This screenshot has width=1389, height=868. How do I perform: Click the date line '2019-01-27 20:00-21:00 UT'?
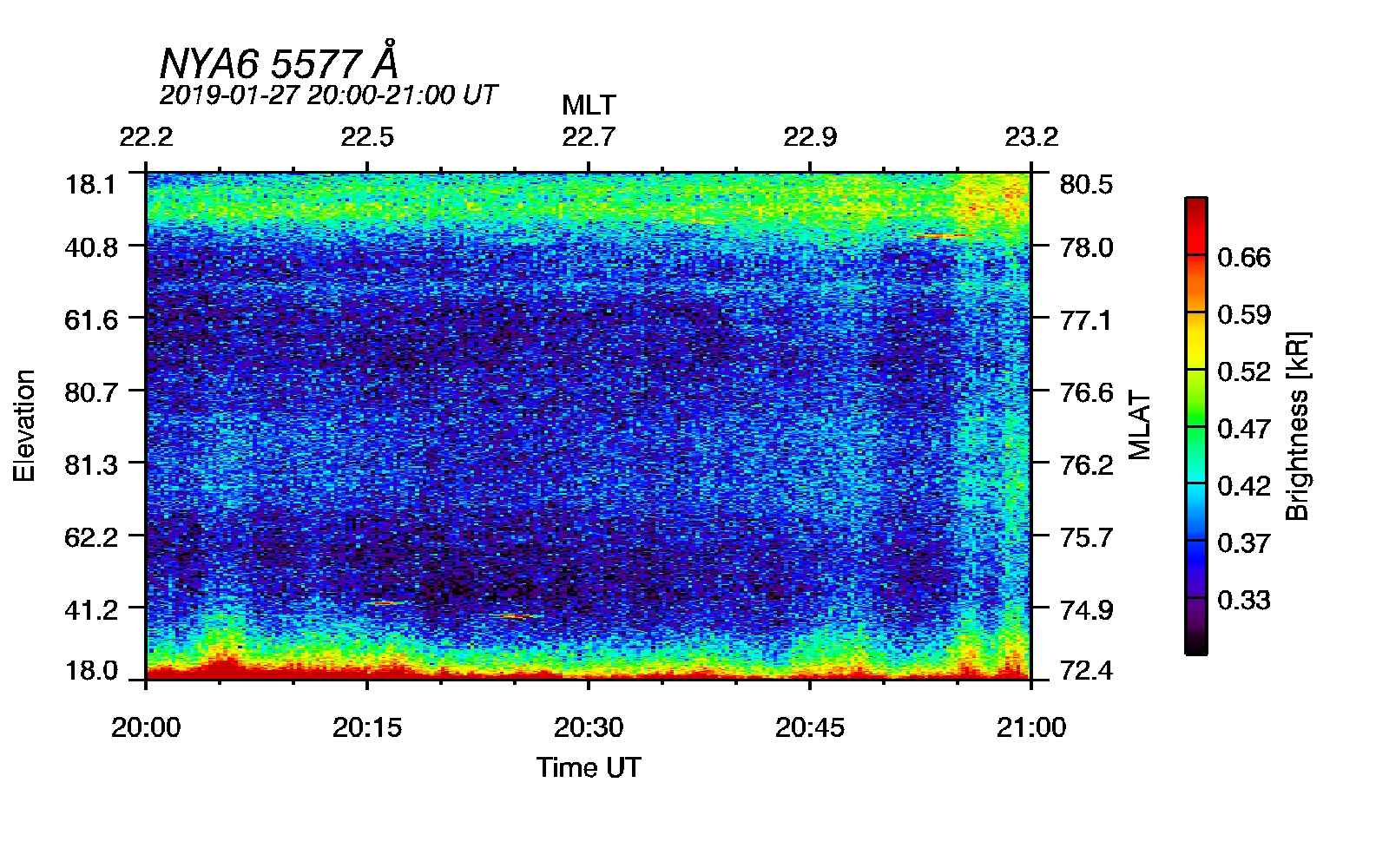coord(328,95)
